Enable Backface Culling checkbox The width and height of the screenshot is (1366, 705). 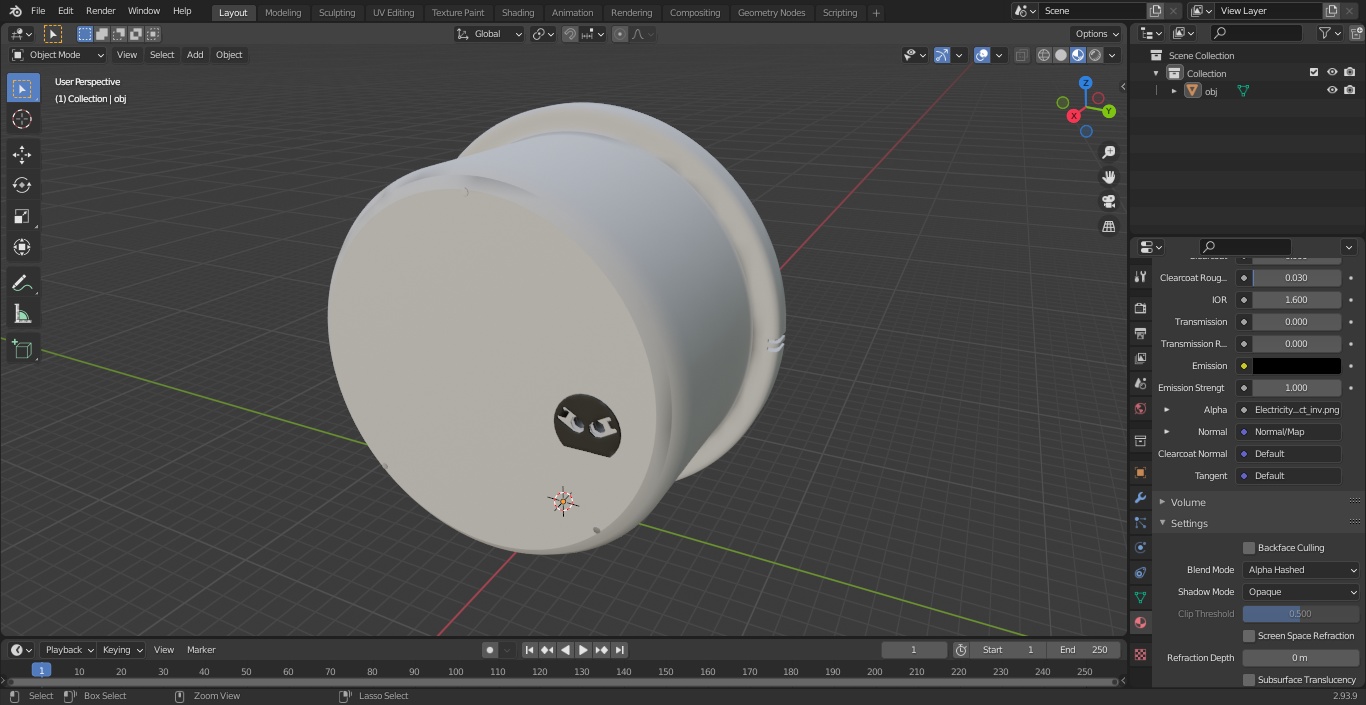[x=1249, y=548]
